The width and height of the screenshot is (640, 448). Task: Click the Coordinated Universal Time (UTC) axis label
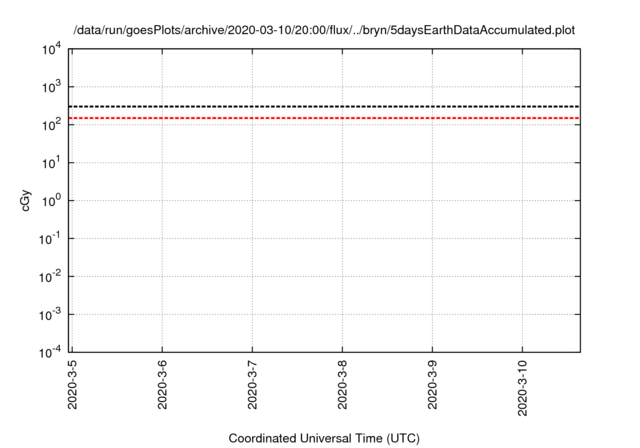(324, 438)
